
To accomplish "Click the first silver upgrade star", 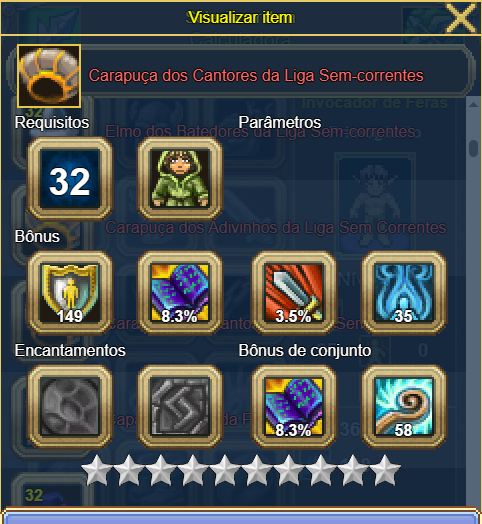I will pos(97,470).
